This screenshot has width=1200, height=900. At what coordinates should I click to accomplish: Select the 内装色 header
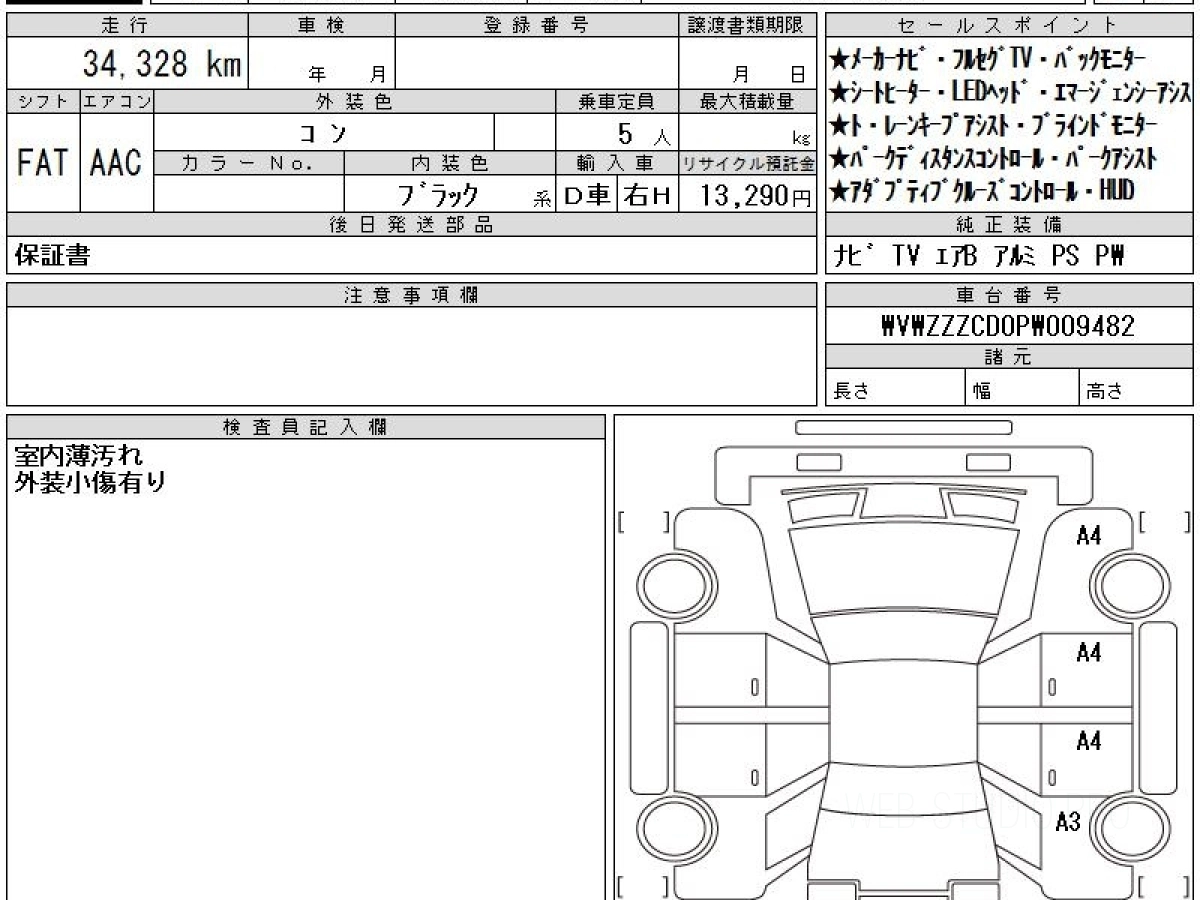click(x=450, y=163)
